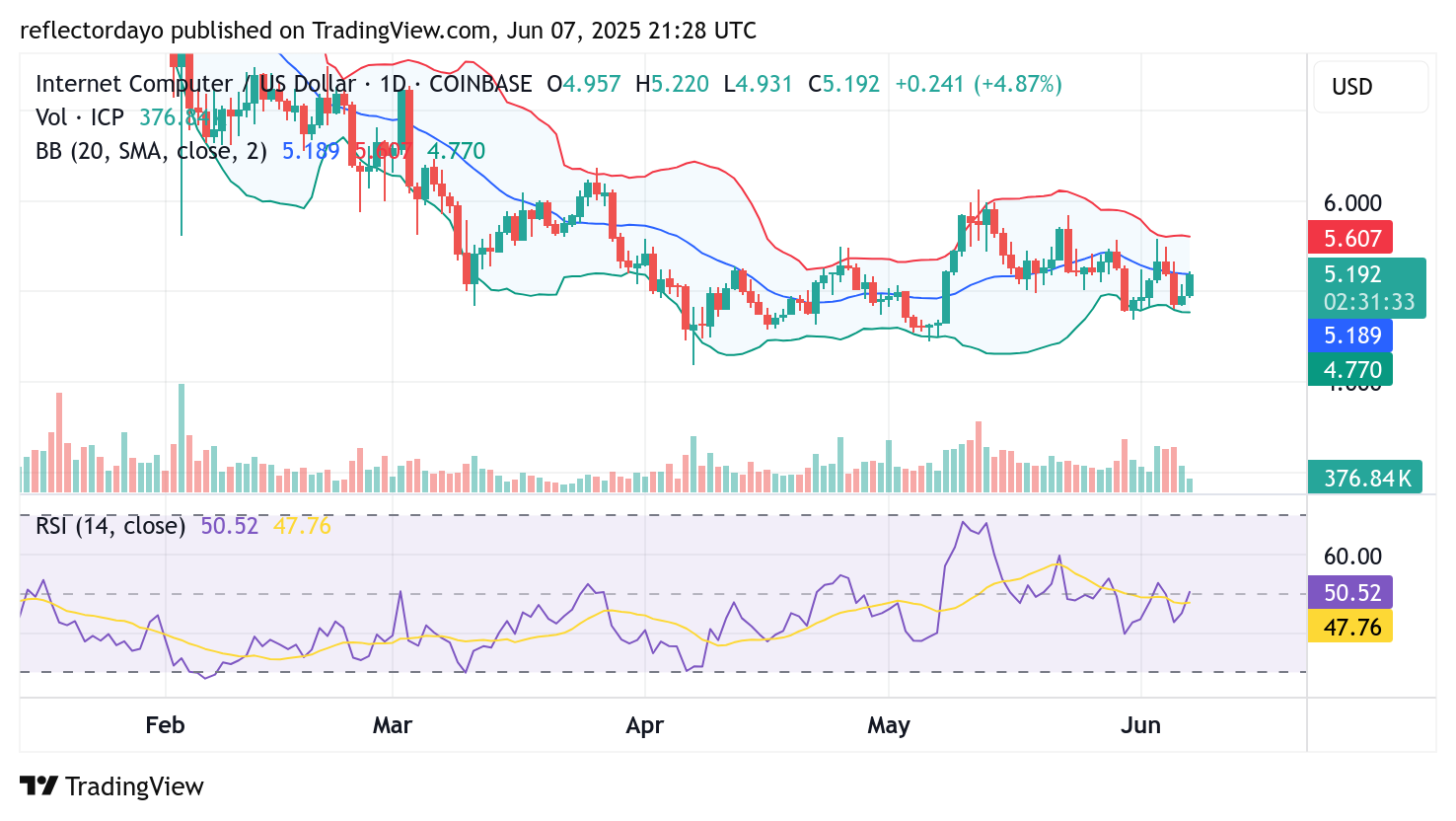Viewport: 1456px width, 821px height.
Task: Select the Mar date axis label
Action: pyautogui.click(x=393, y=725)
